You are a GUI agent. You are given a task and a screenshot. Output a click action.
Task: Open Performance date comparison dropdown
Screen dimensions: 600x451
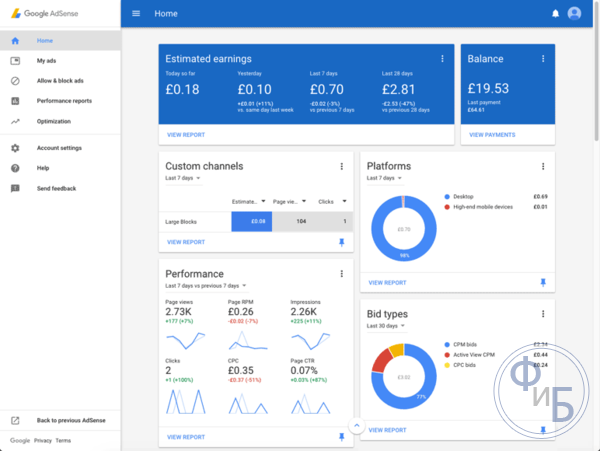point(206,286)
